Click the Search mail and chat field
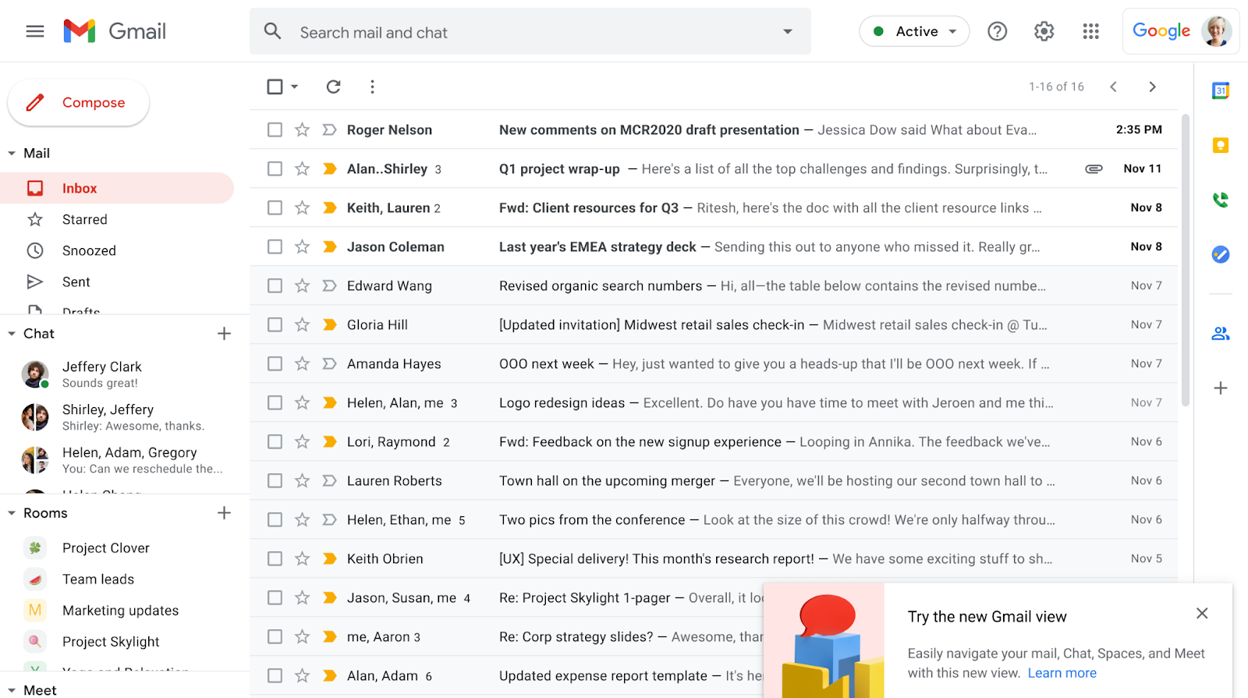This screenshot has width=1248, height=698. click(530, 33)
